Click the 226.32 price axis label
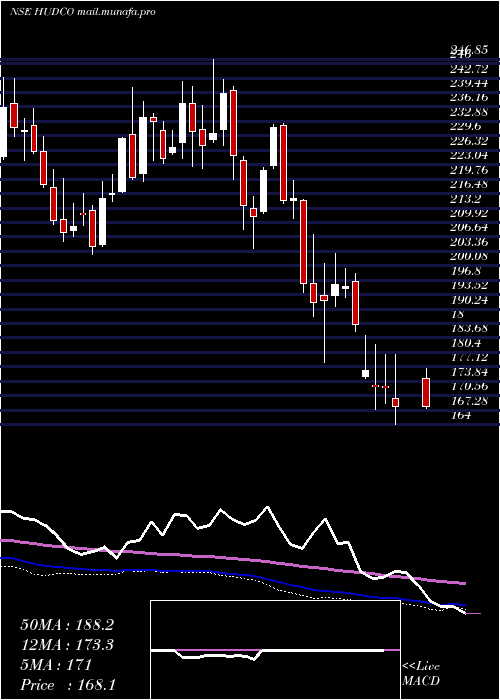Screen dimensions: 500x700 (469, 141)
